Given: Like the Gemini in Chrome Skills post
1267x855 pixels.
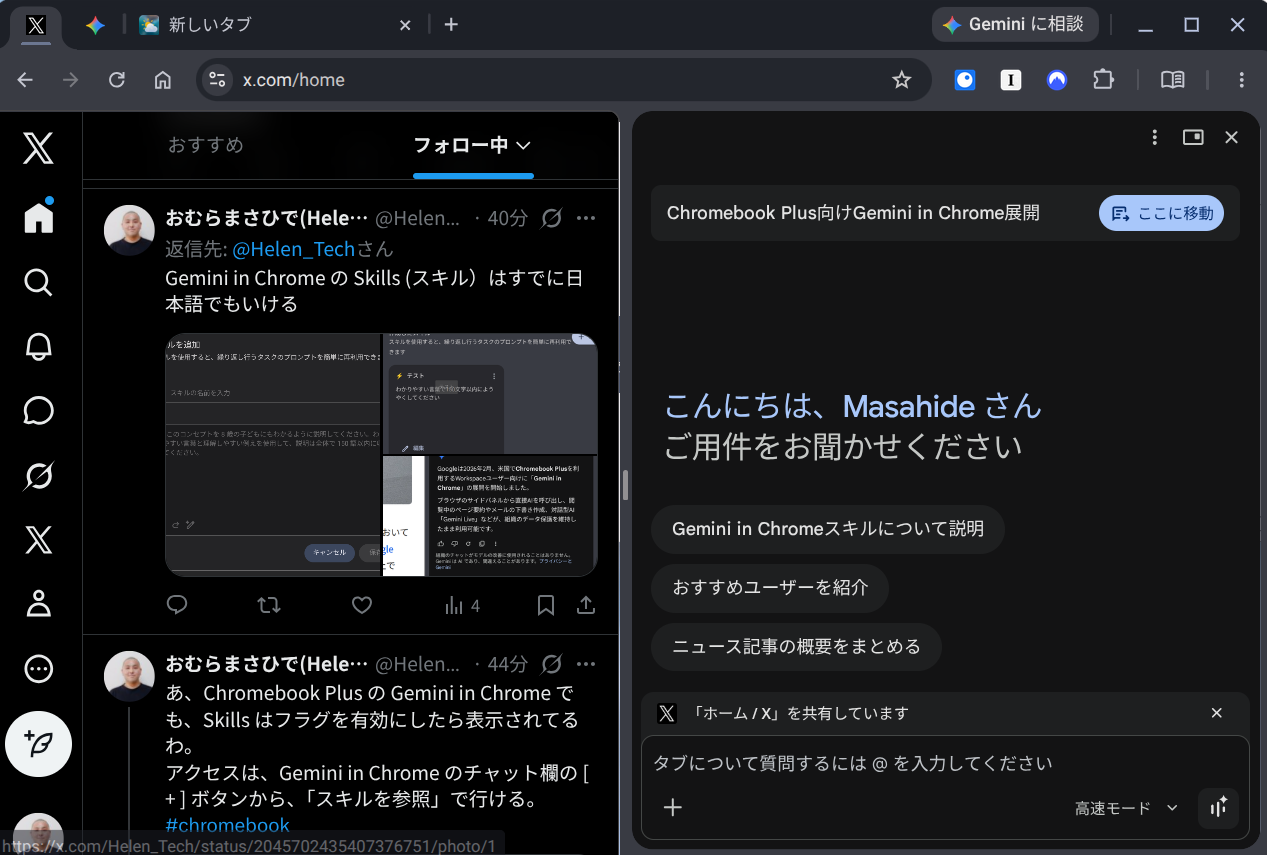Looking at the screenshot, I should (362, 605).
